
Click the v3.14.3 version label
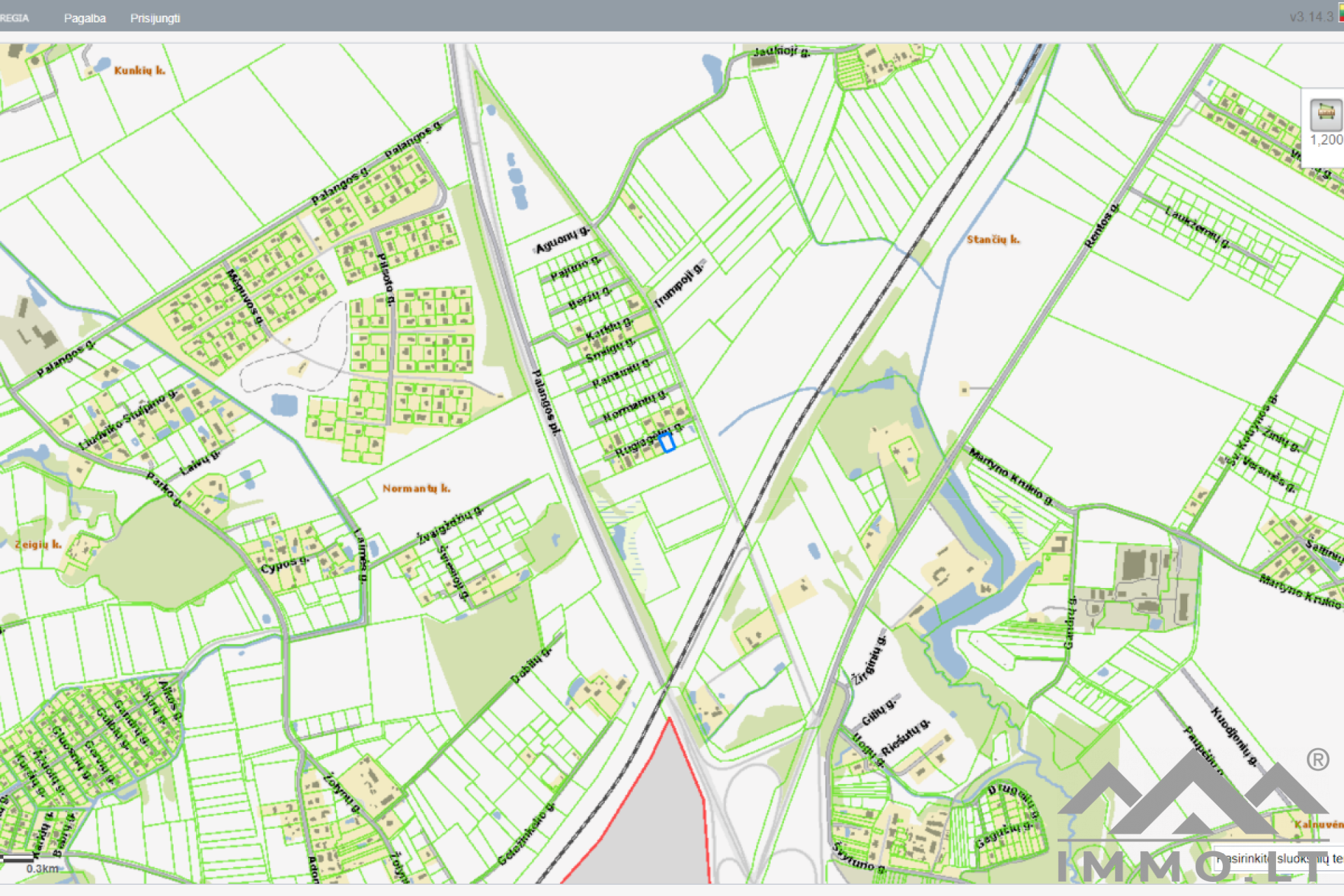[1311, 17]
